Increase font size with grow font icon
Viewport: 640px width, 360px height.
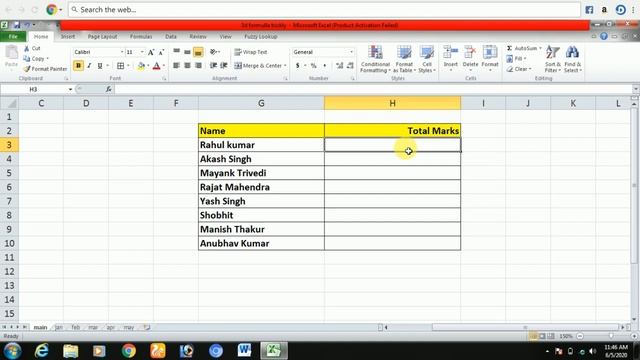[x=151, y=52]
